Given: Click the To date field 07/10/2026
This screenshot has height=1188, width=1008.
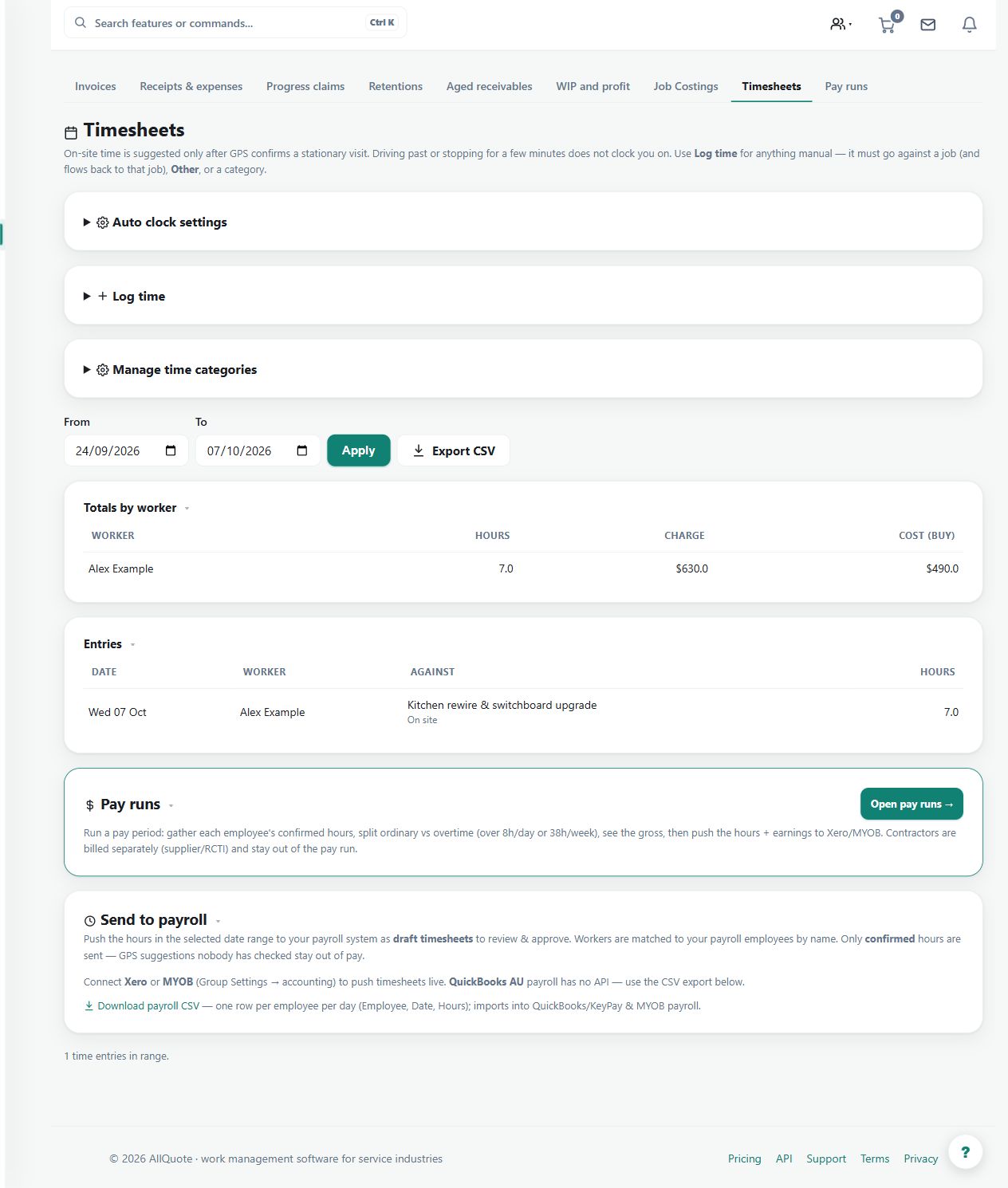Looking at the screenshot, I should [258, 450].
